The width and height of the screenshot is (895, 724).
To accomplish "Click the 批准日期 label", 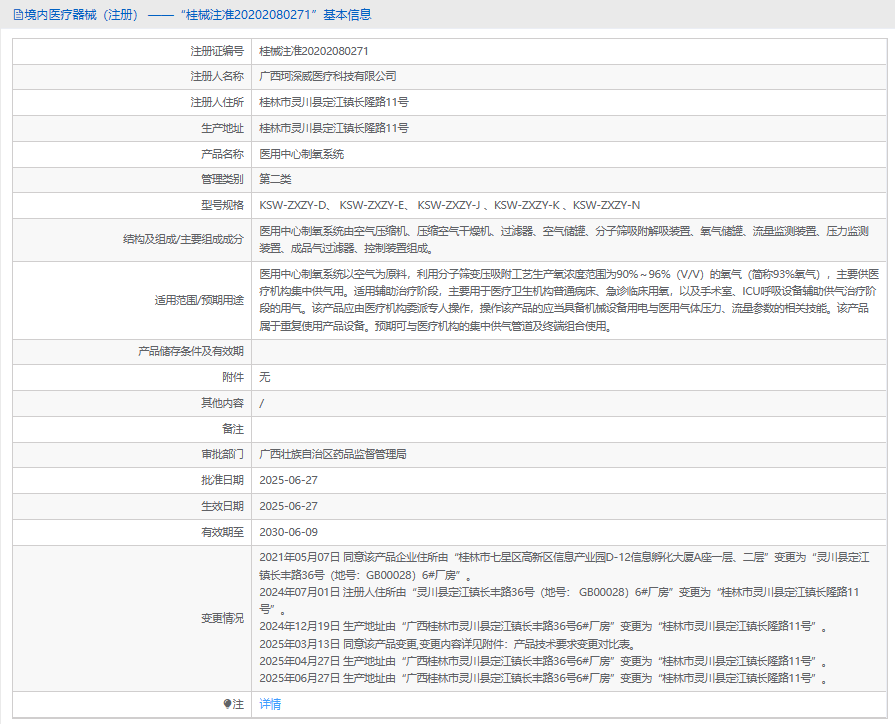I will (x=222, y=480).
